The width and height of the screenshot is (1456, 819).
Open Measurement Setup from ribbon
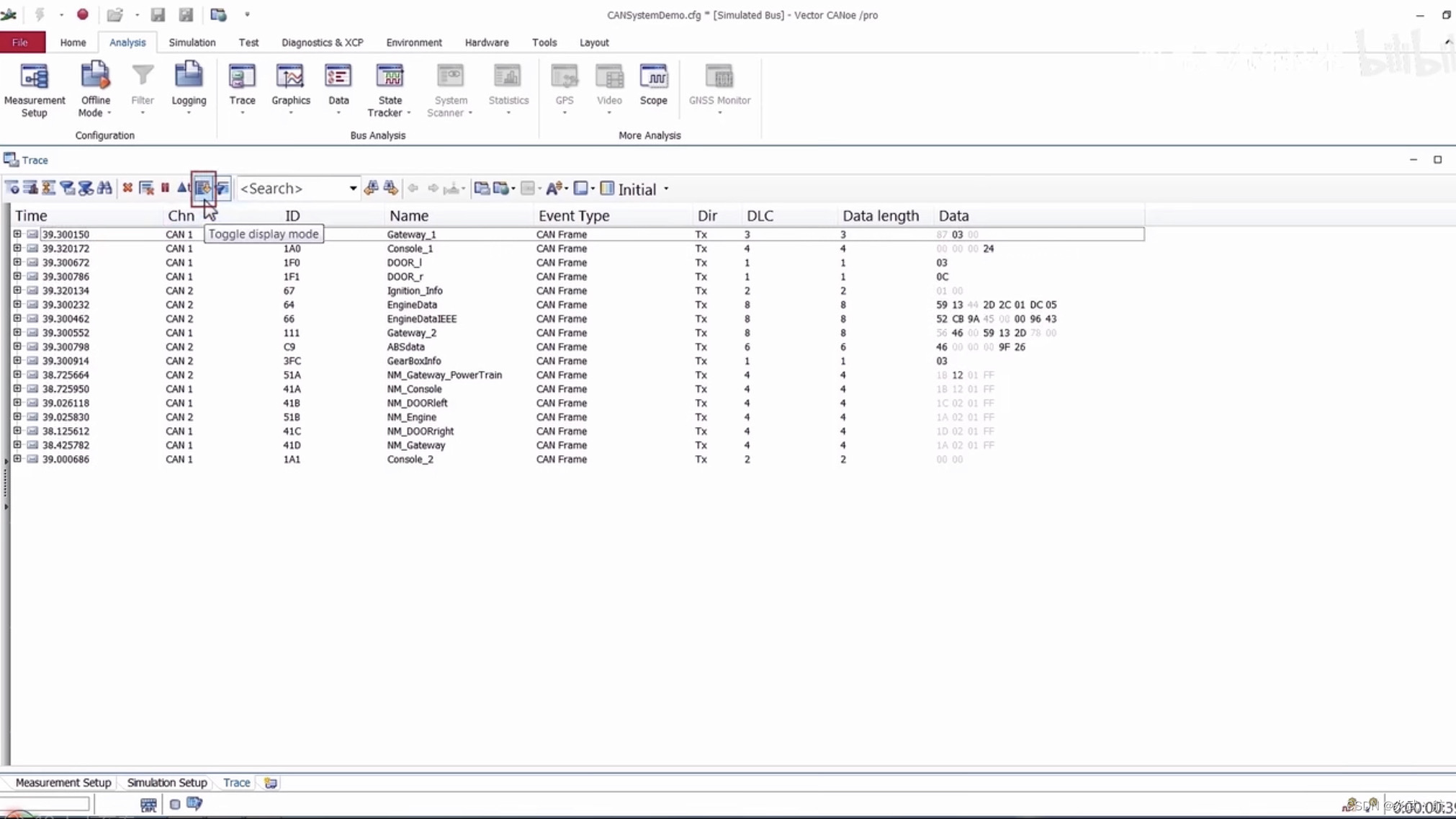[34, 89]
